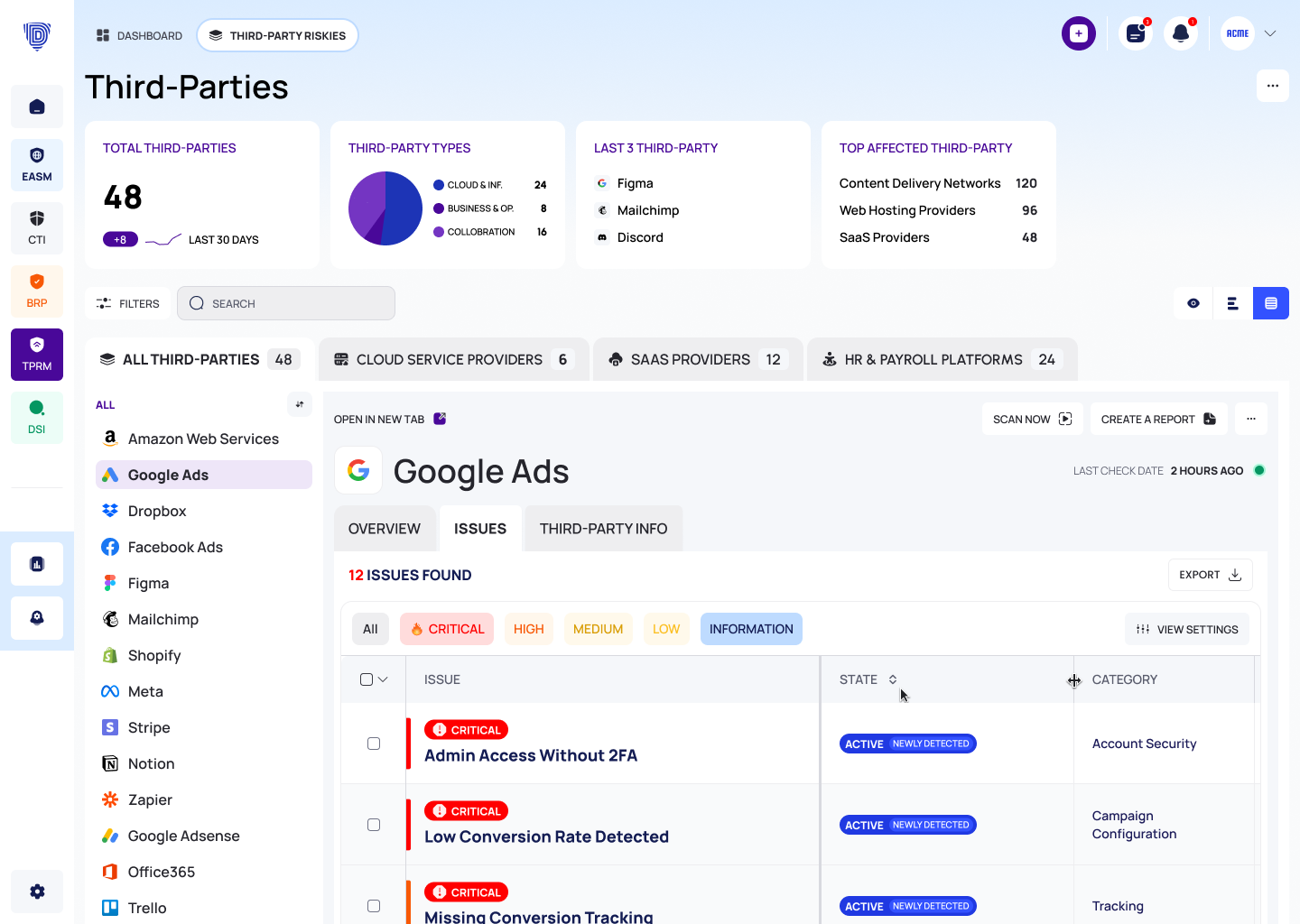Switch to Cloud Service Providers tab
This screenshot has width=1300, height=924.
coord(454,359)
